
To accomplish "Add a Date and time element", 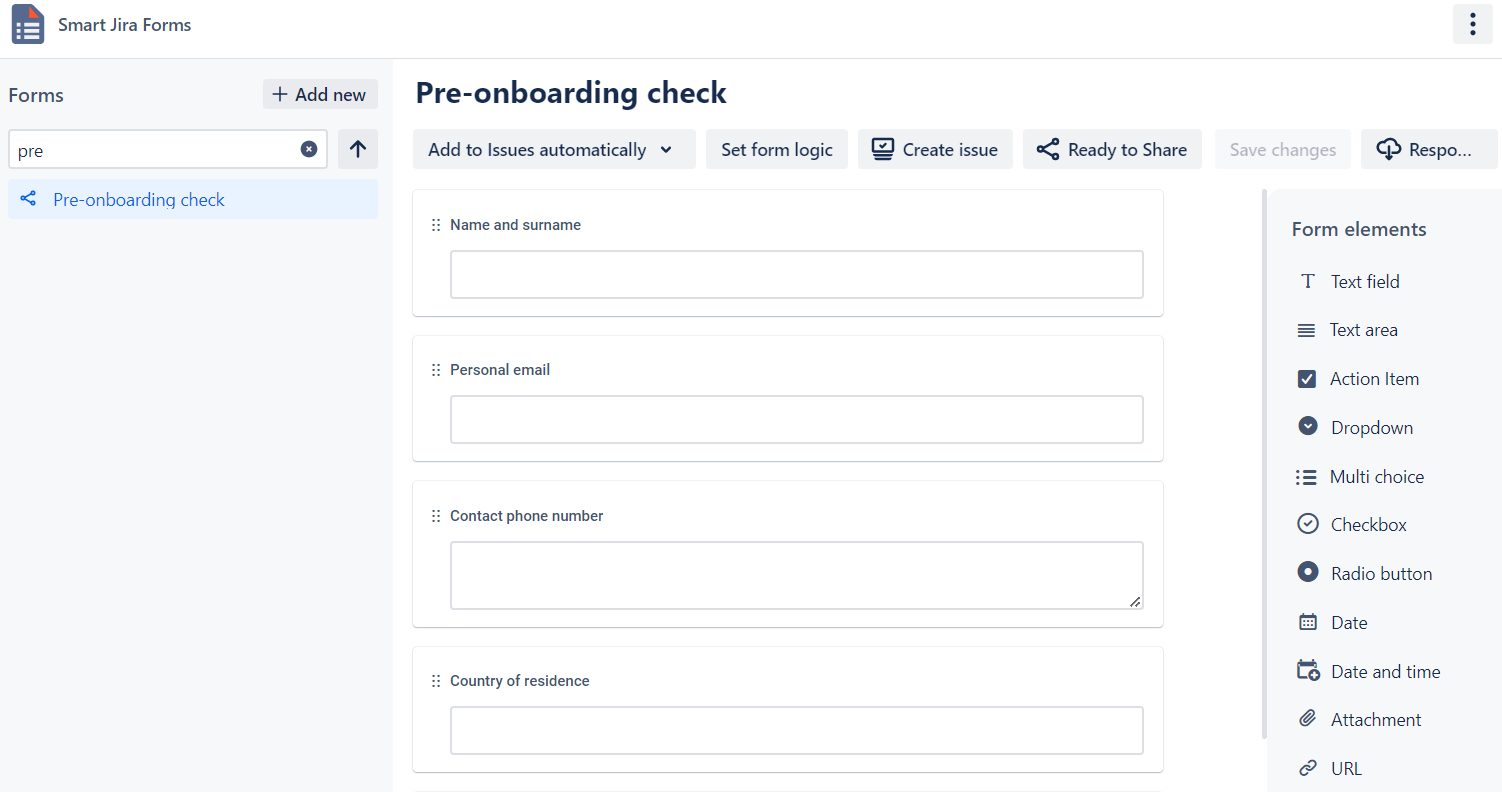I will [x=1384, y=672].
